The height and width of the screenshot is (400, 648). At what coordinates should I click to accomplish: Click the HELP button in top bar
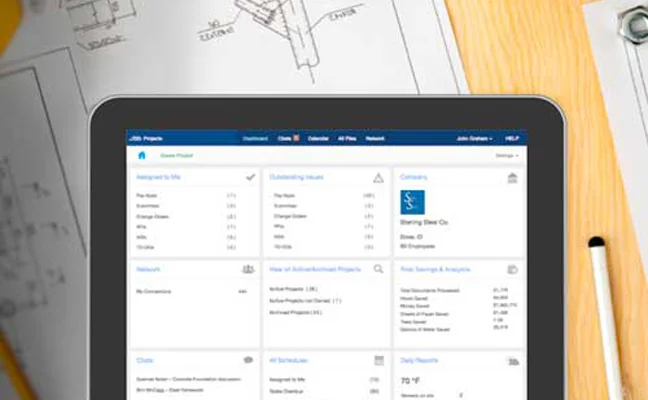pyautogui.click(x=513, y=138)
